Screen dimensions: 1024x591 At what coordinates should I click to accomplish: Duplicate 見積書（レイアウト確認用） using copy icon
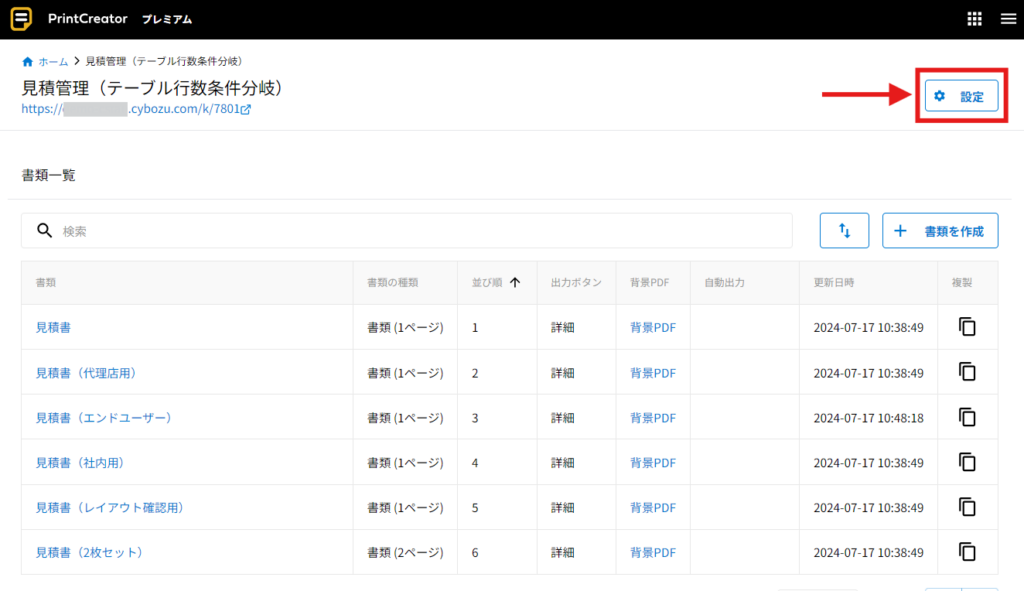[x=967, y=507]
